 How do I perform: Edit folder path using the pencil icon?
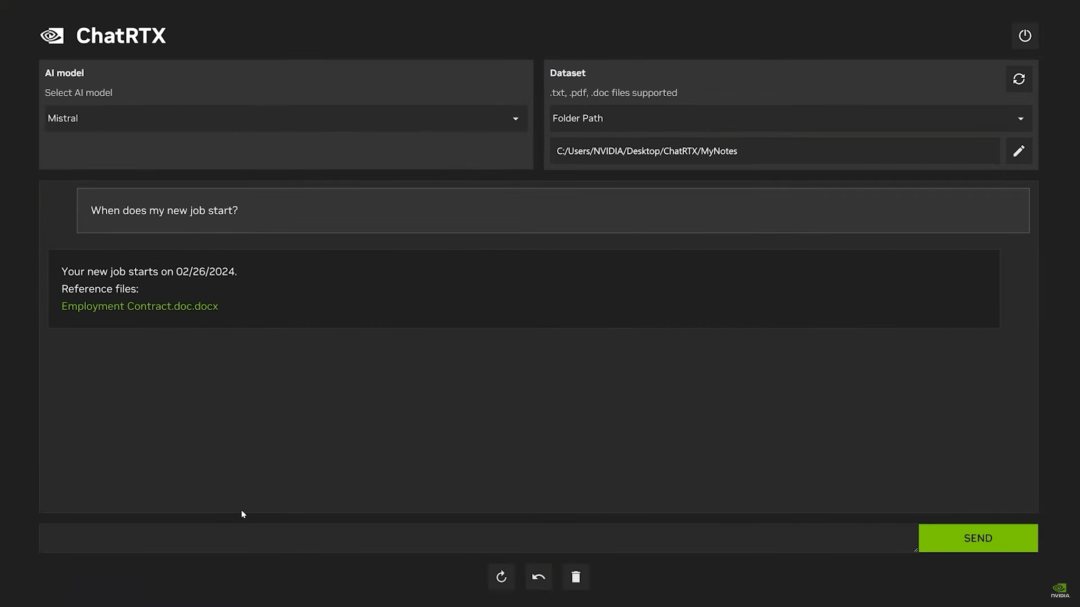pyautogui.click(x=1018, y=151)
